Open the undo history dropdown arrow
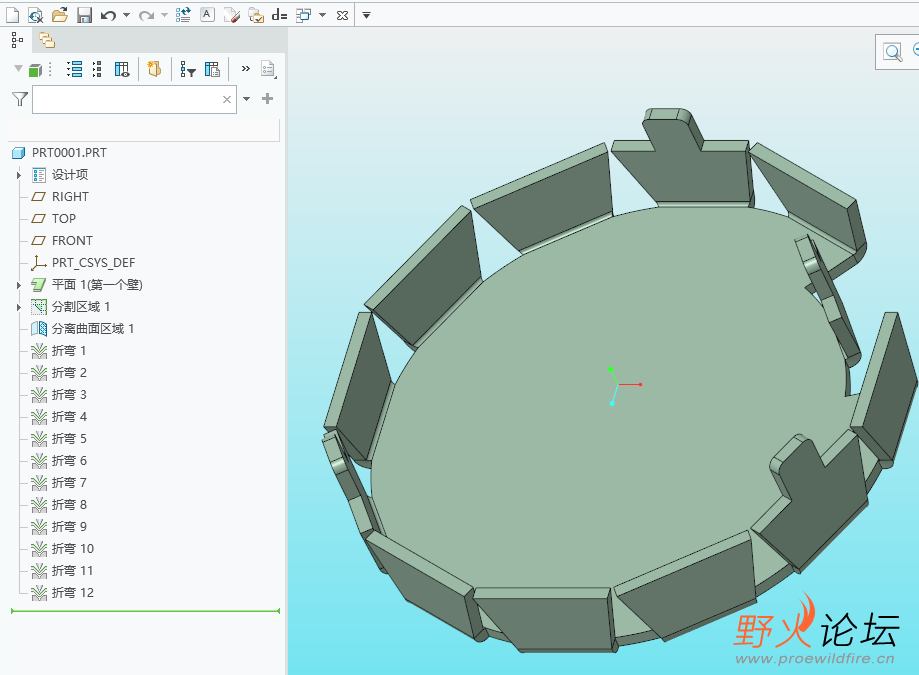The image size is (919, 675). tap(126, 15)
